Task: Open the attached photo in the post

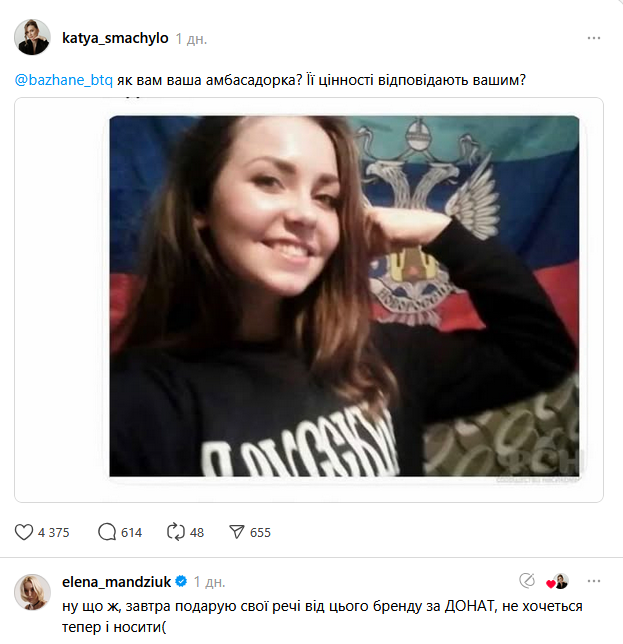Action: click(344, 296)
